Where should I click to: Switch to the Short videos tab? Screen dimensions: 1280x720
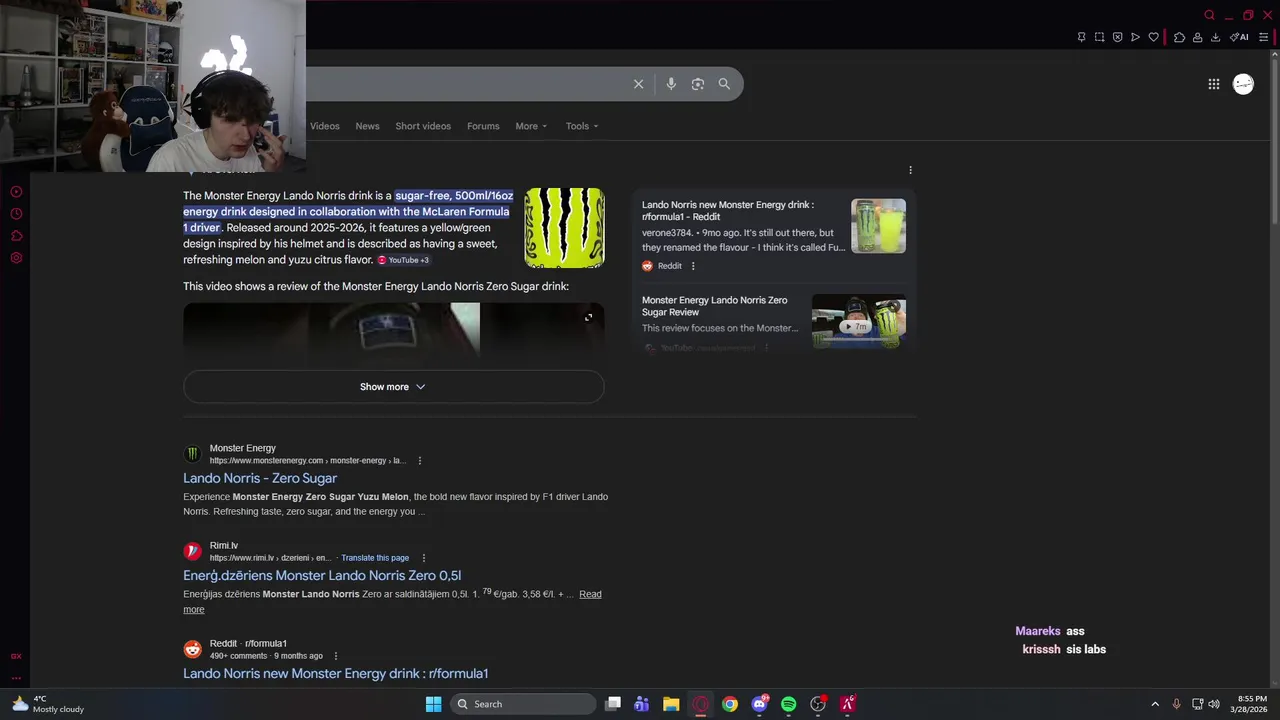[x=423, y=126]
